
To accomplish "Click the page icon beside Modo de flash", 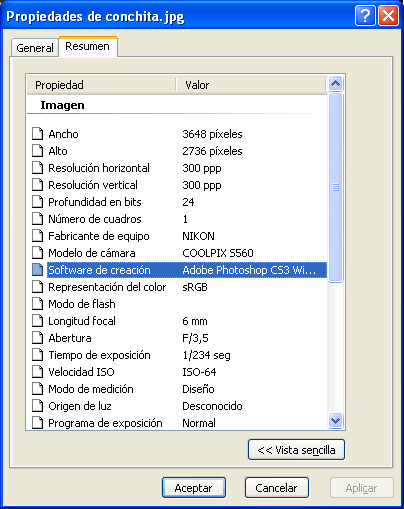I will point(38,304).
